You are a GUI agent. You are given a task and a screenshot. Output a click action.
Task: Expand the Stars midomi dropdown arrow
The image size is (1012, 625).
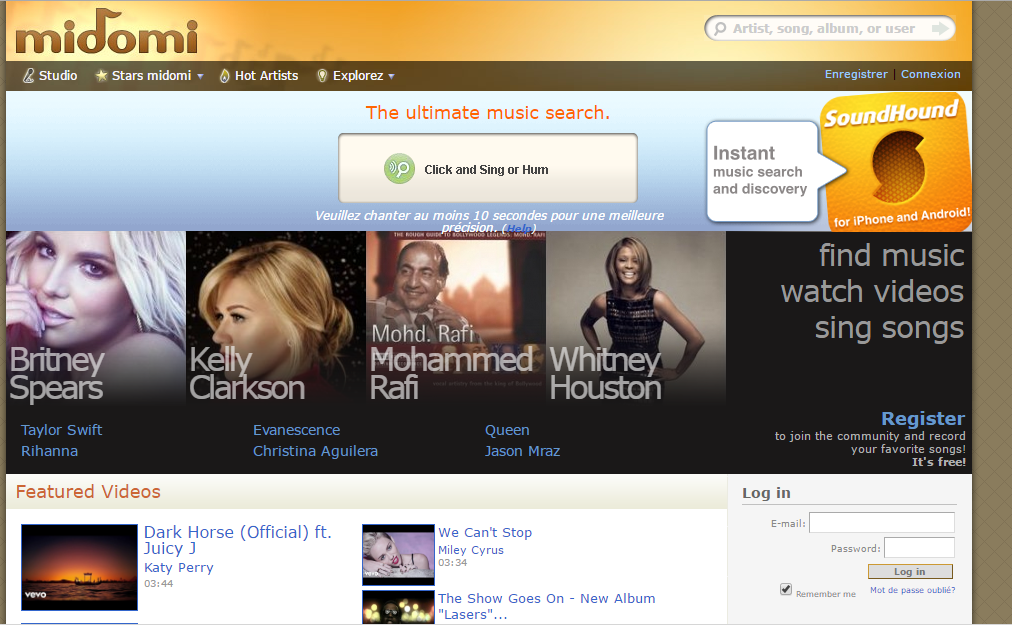point(200,76)
